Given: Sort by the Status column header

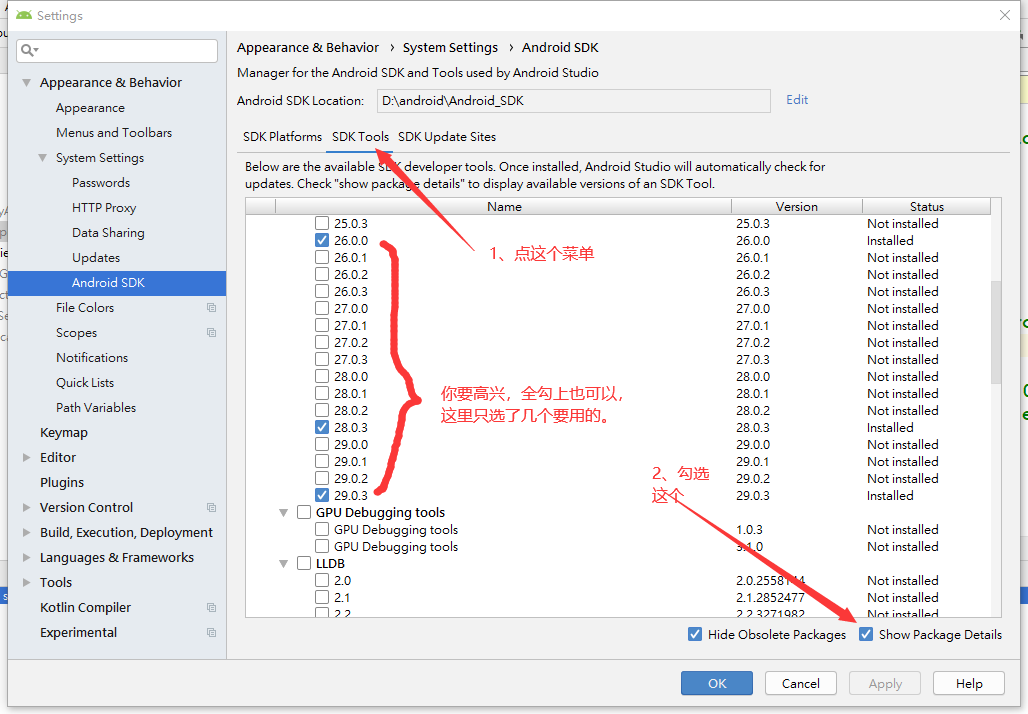Looking at the screenshot, I should (926, 207).
